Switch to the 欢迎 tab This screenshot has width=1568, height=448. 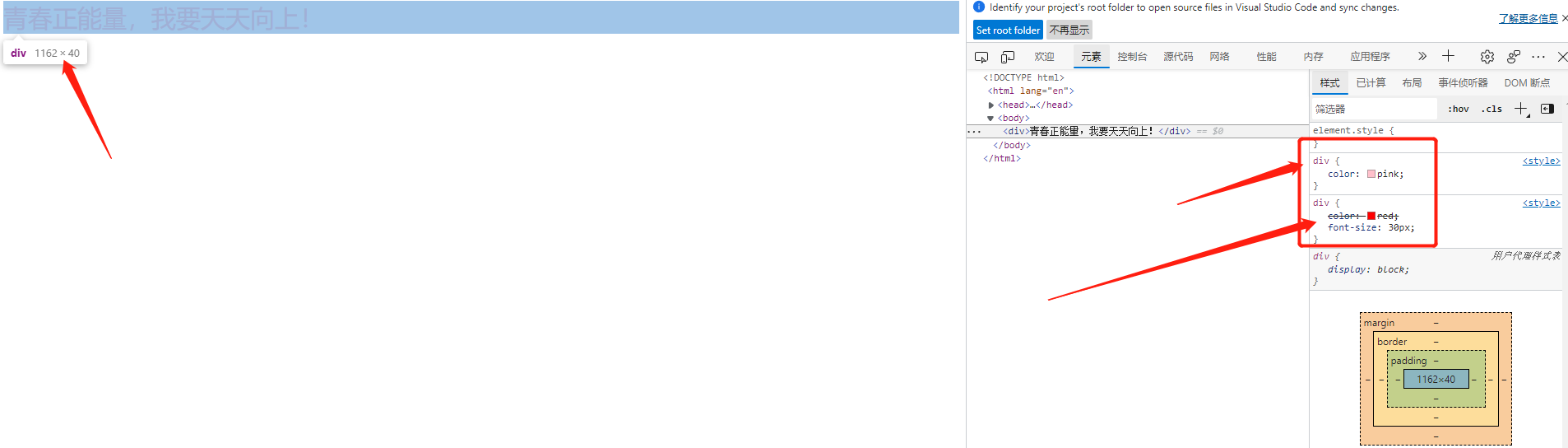(x=1044, y=57)
